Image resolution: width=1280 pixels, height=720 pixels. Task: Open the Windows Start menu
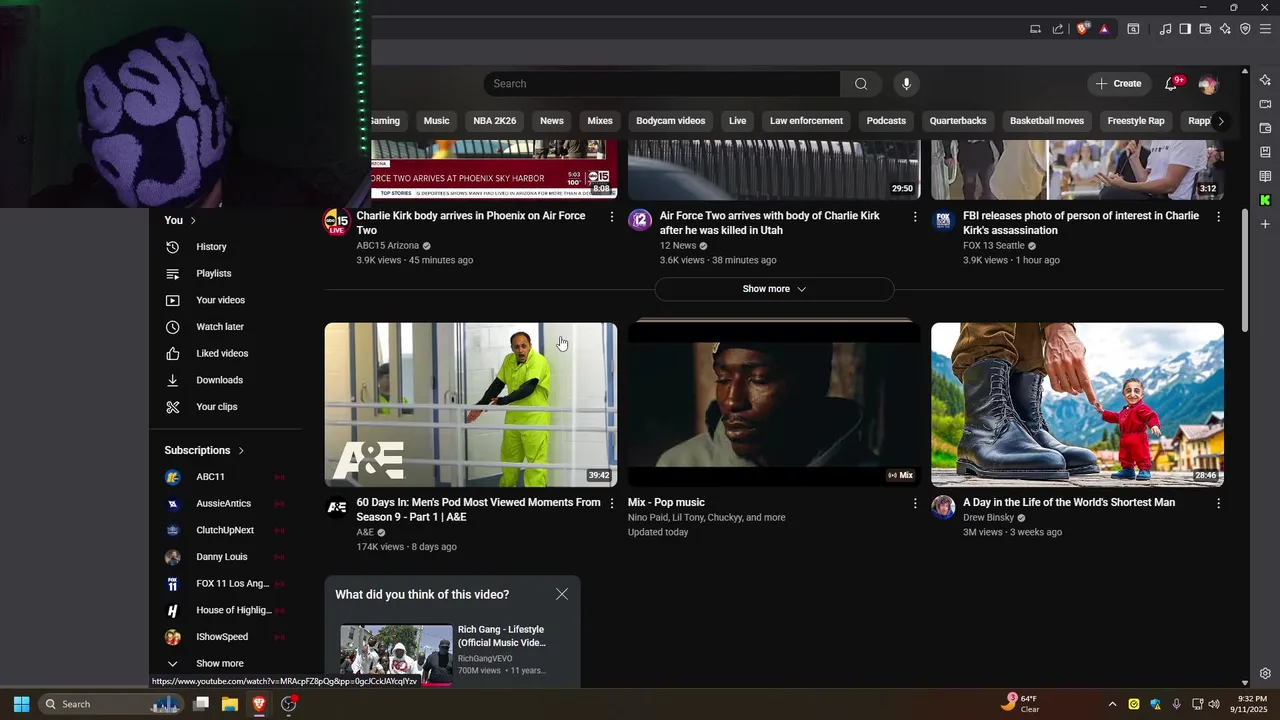tap(21, 704)
